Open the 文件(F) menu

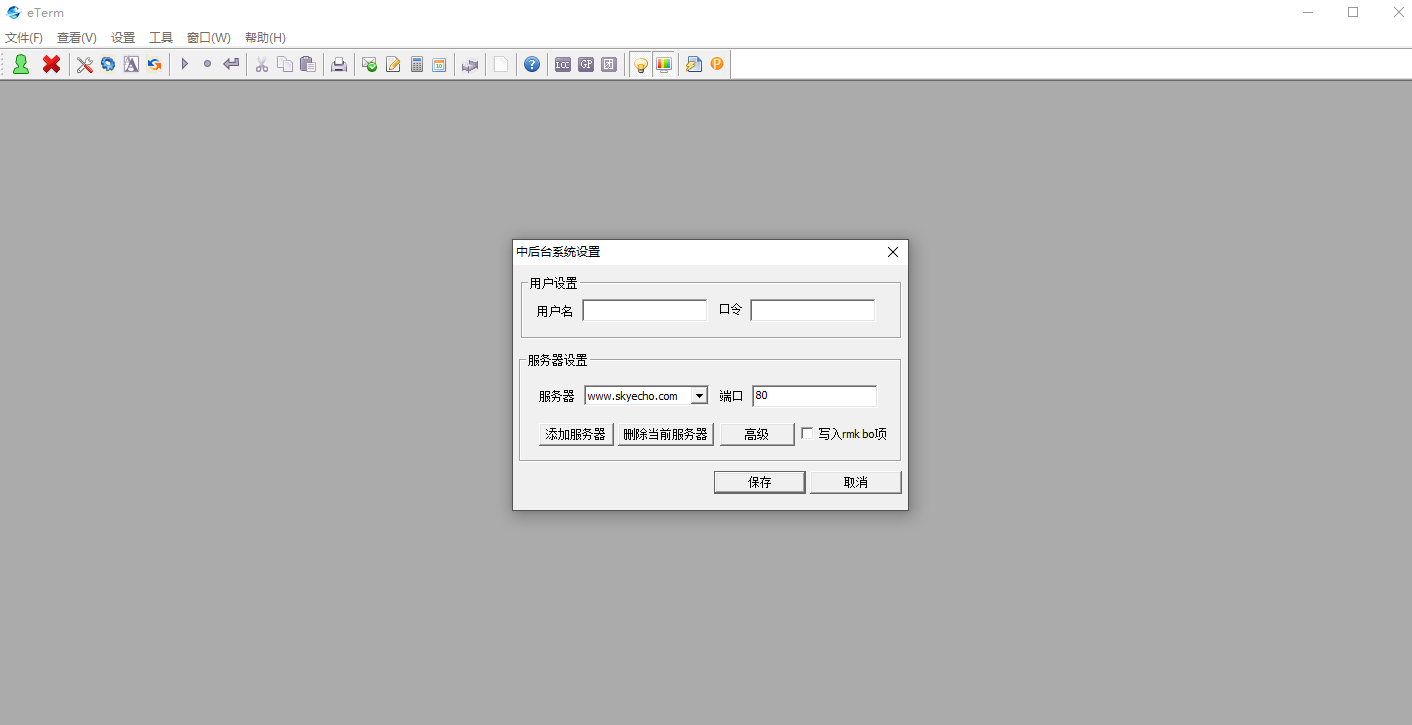24,38
